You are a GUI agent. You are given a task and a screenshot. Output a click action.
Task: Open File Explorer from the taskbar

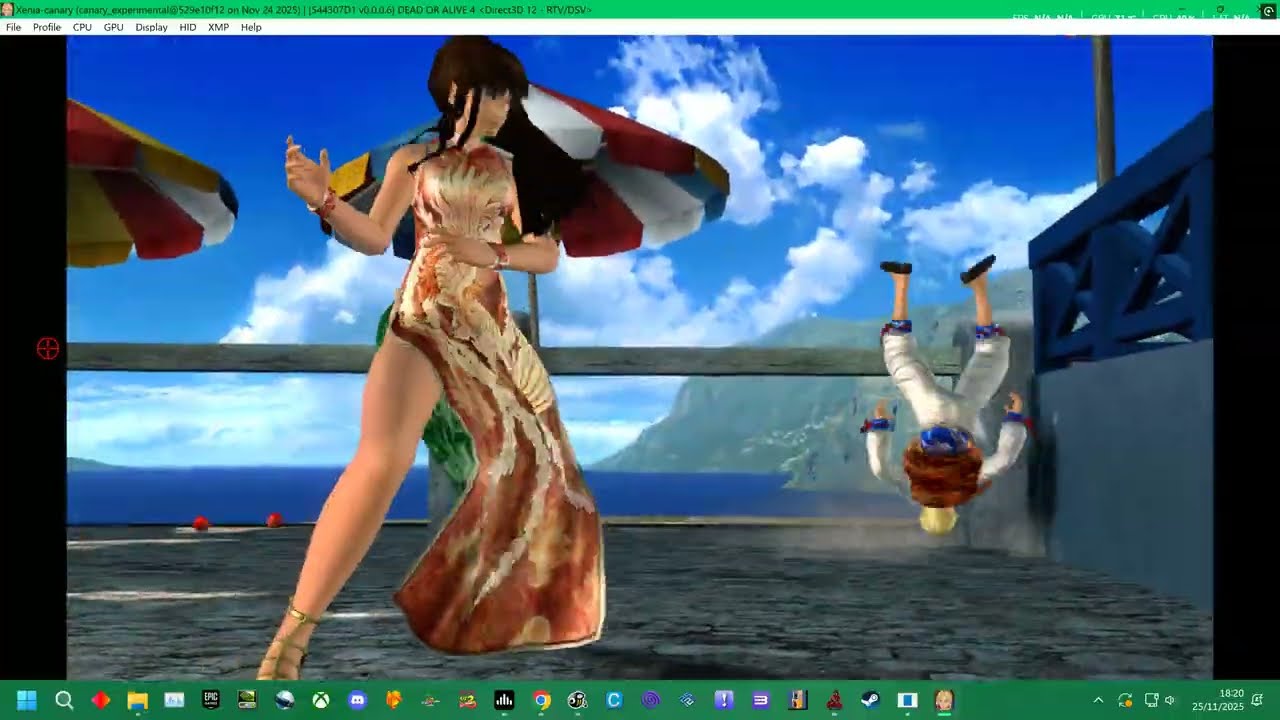[x=137, y=700]
